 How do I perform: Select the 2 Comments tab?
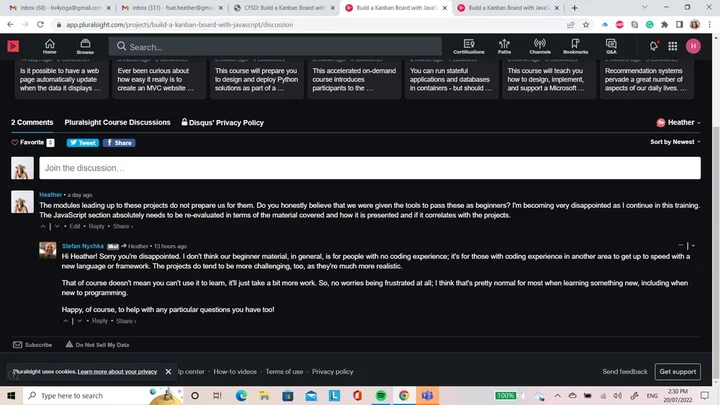(32, 122)
